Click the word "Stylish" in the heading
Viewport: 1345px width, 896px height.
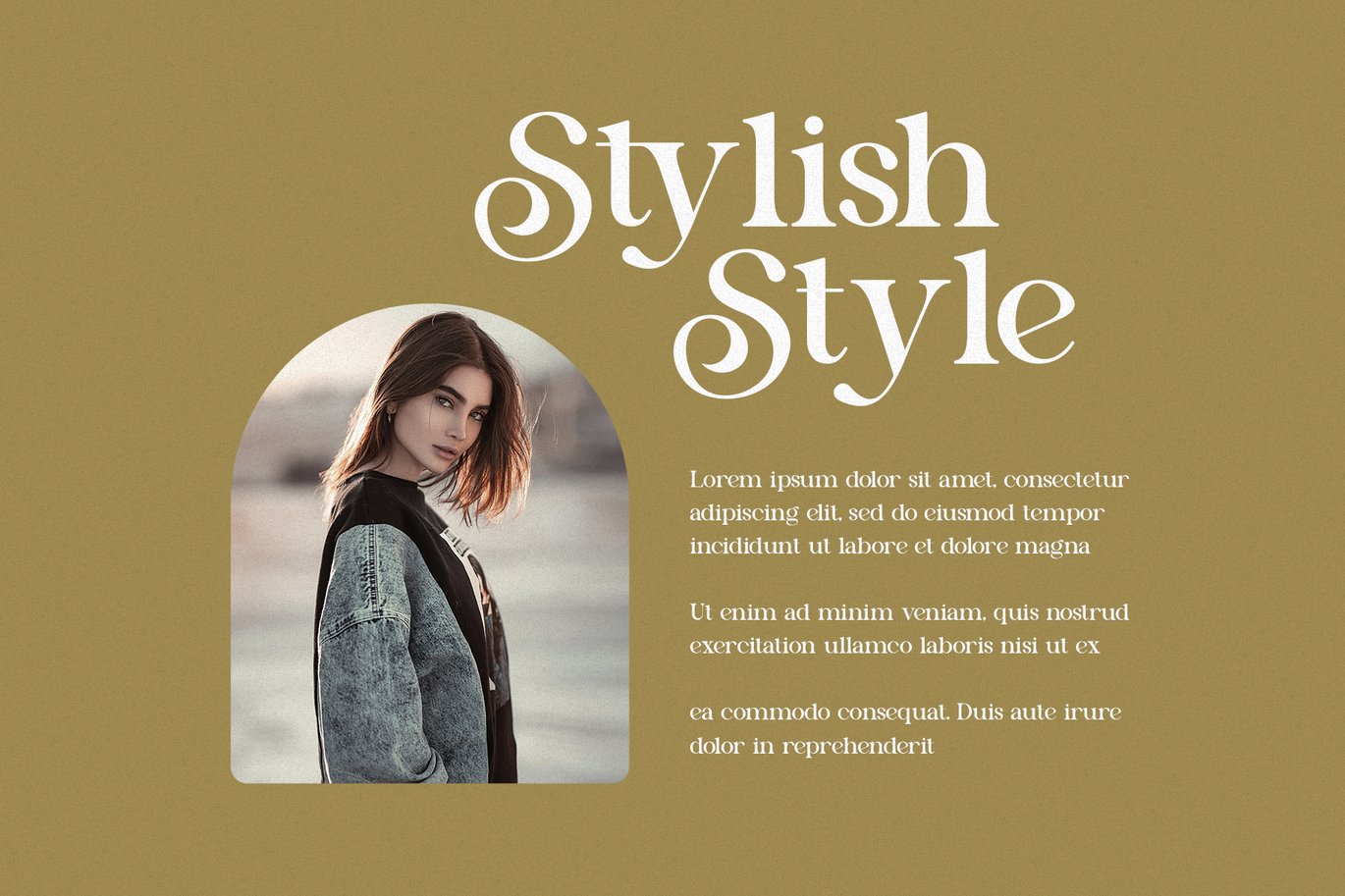[x=736, y=186]
